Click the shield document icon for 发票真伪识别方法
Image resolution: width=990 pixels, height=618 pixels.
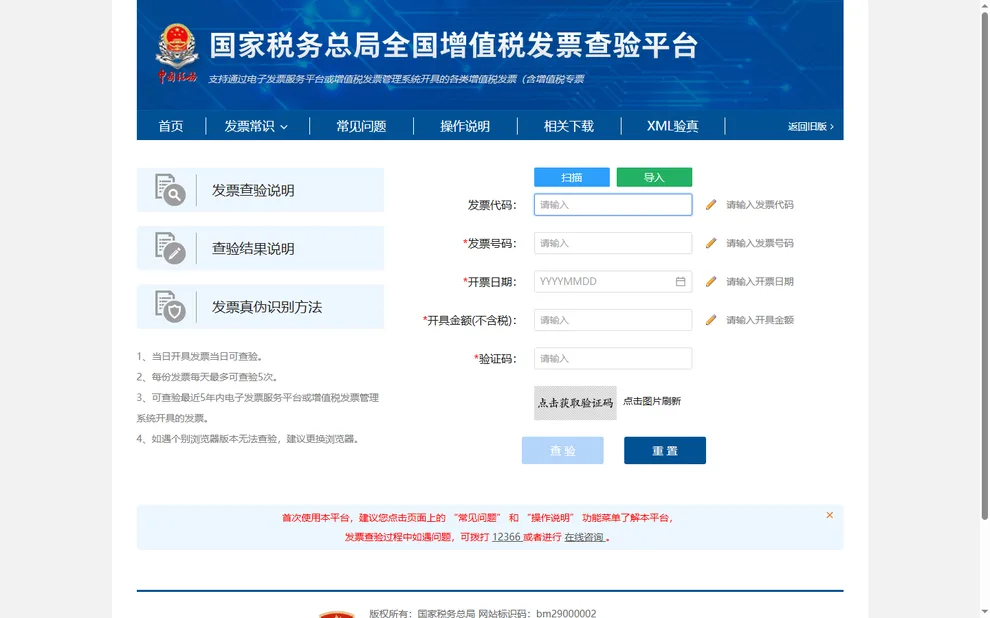[170, 306]
